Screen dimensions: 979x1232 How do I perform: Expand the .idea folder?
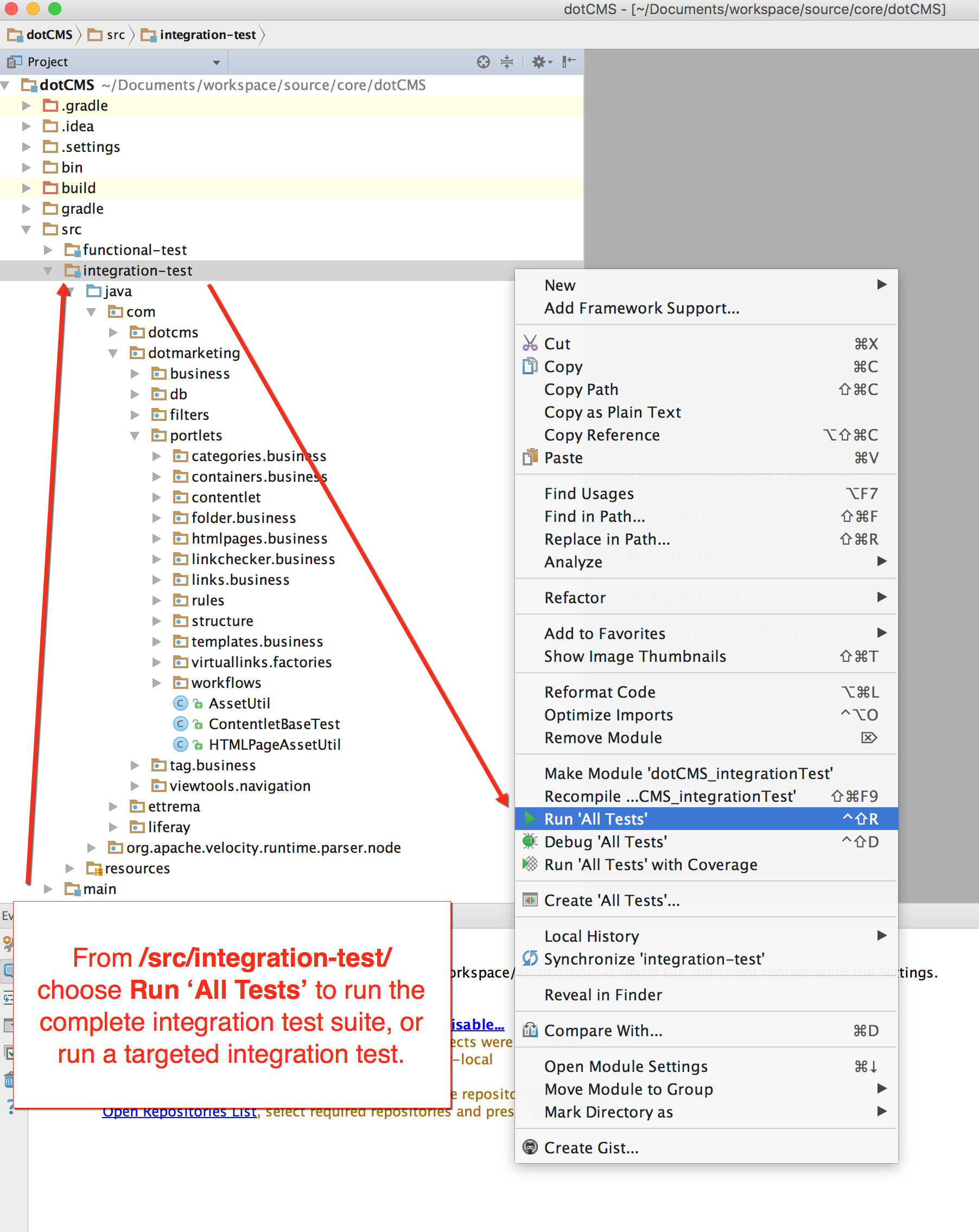pos(26,126)
